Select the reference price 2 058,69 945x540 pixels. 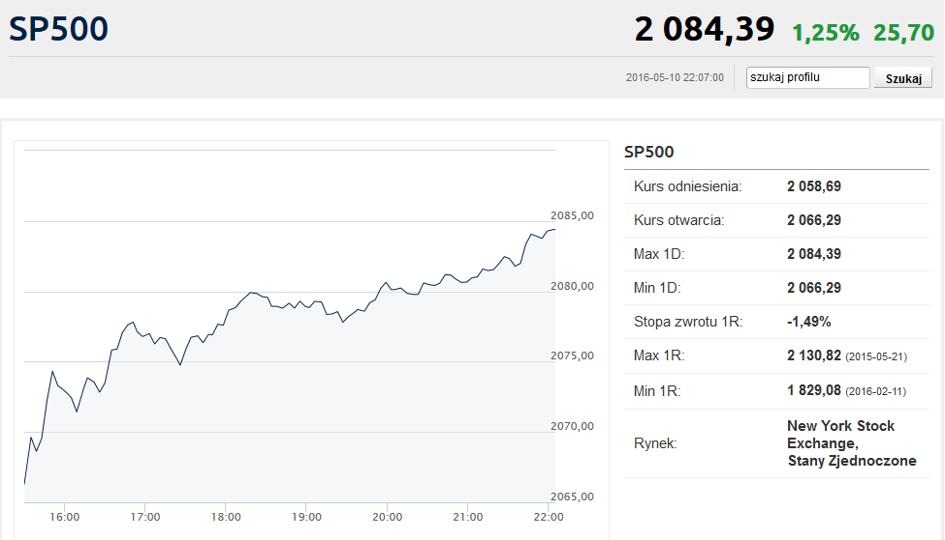coord(814,187)
